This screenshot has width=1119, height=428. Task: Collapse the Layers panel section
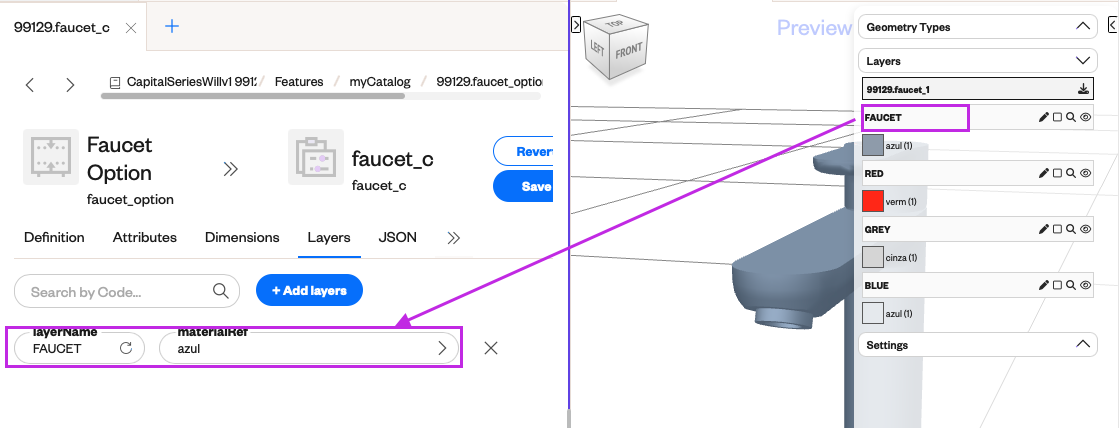pyautogui.click(x=1083, y=61)
